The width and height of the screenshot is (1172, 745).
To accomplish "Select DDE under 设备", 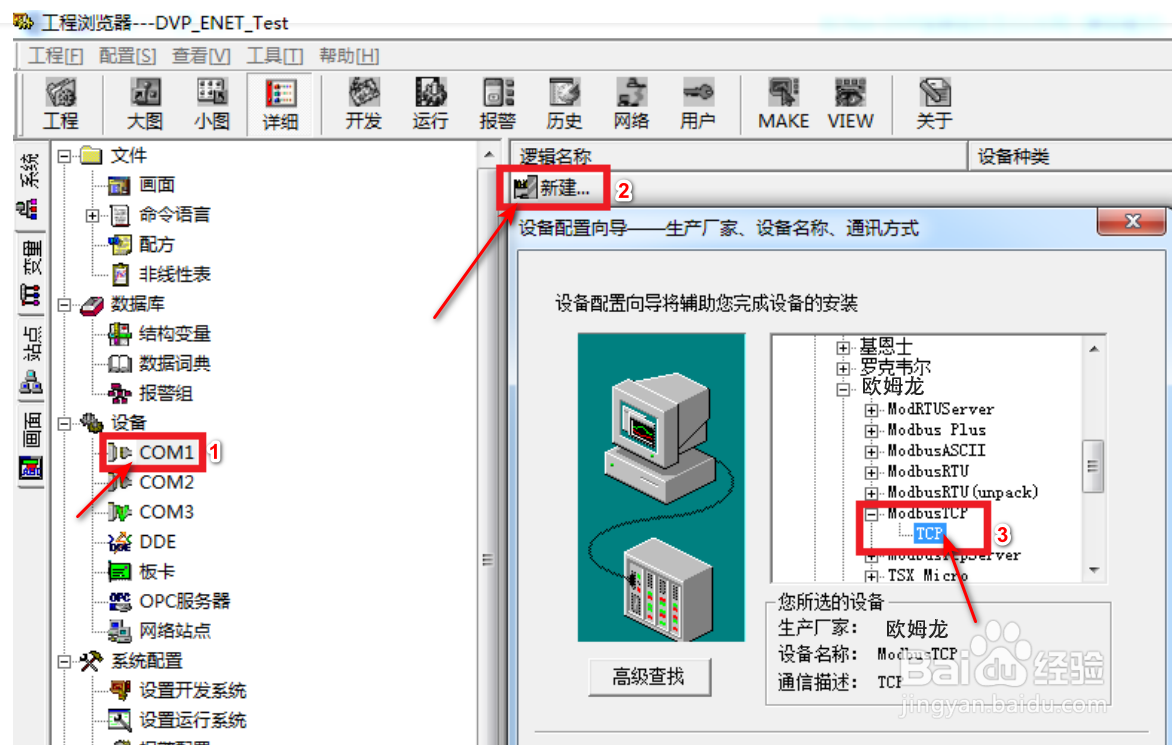I will [158, 542].
